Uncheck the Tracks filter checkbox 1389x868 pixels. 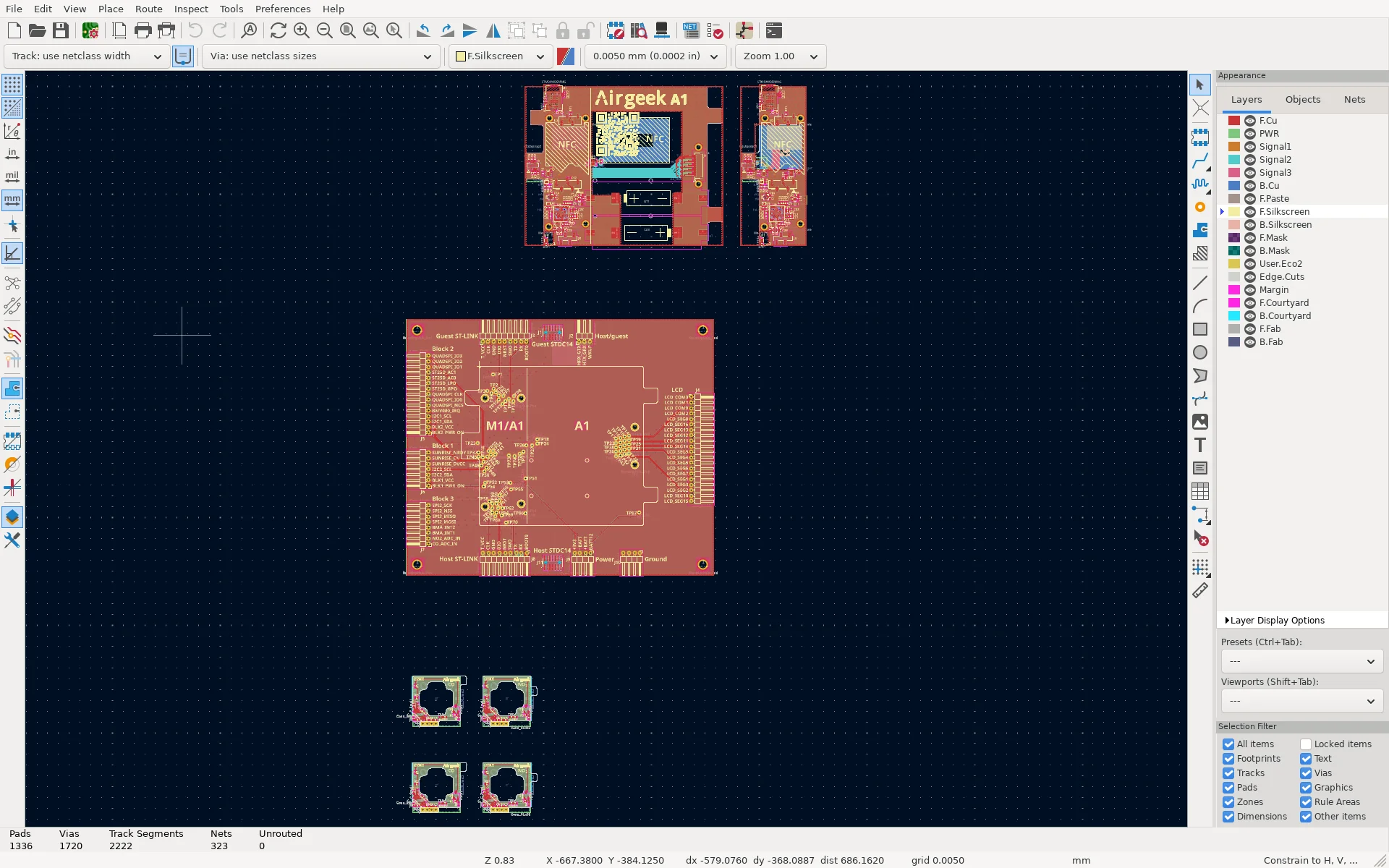tap(1228, 773)
